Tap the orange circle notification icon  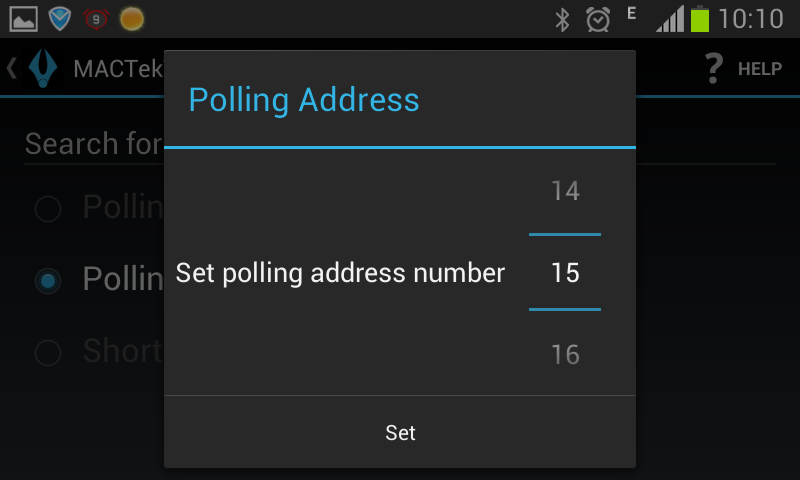131,19
